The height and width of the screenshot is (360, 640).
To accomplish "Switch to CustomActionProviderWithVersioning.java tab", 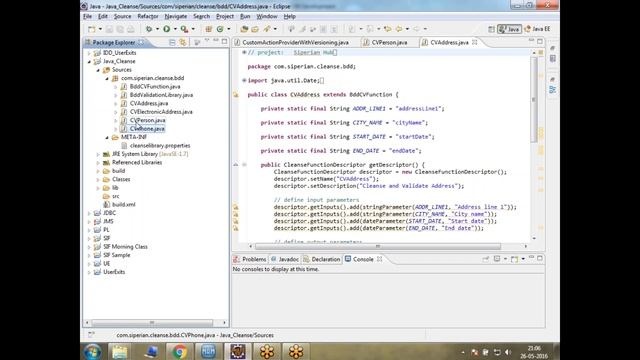I will click(x=296, y=42).
